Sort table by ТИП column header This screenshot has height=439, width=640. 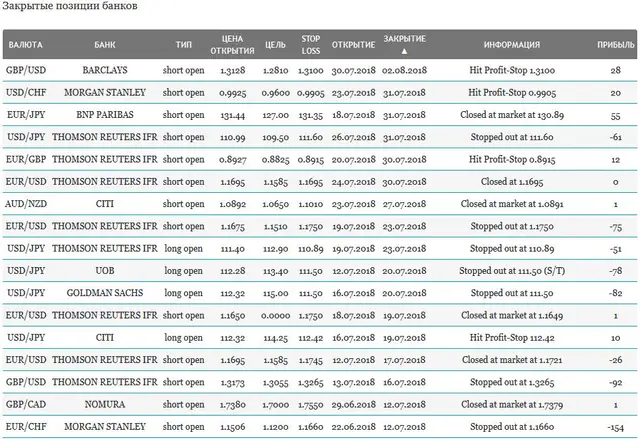point(184,44)
